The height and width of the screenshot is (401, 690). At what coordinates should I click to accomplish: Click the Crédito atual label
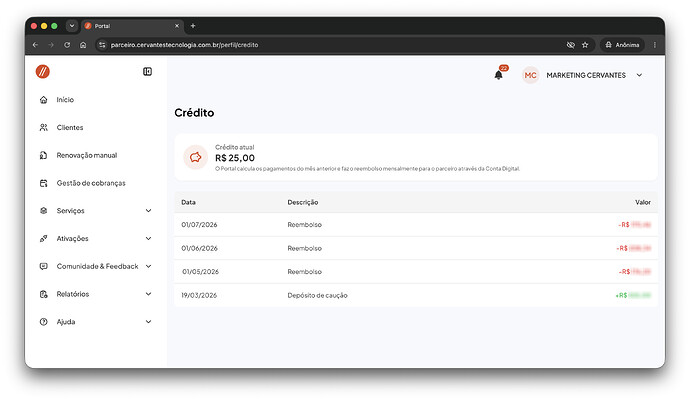pyautogui.click(x=235, y=147)
